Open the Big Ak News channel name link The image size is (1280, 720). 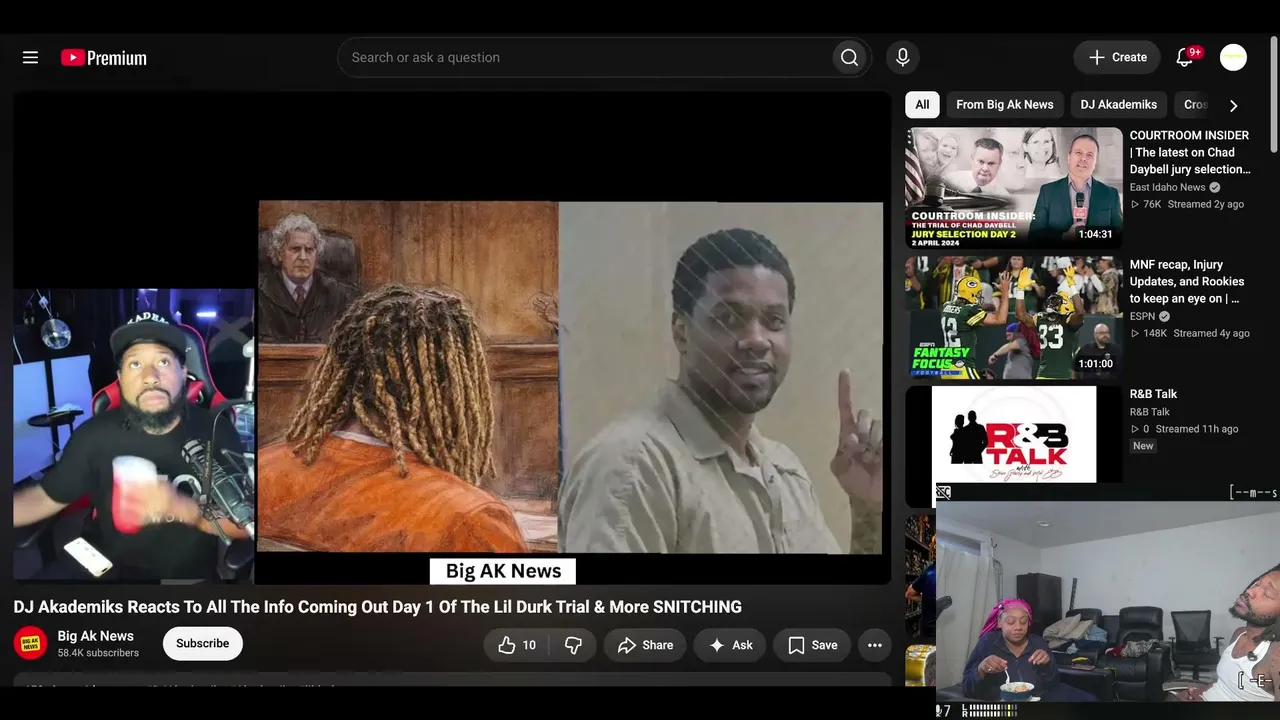95,636
